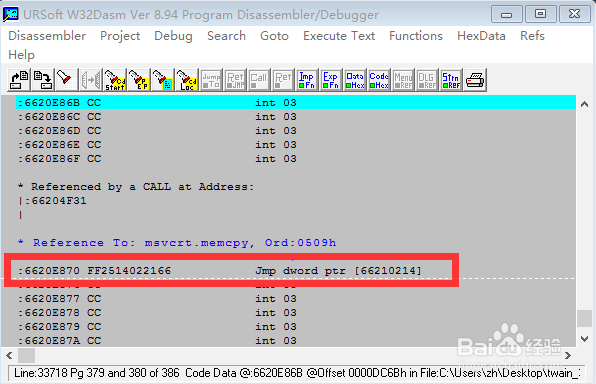Open Imported Functions list (Imp Fn)
Viewport: 596px width, 384px height.
coord(307,80)
